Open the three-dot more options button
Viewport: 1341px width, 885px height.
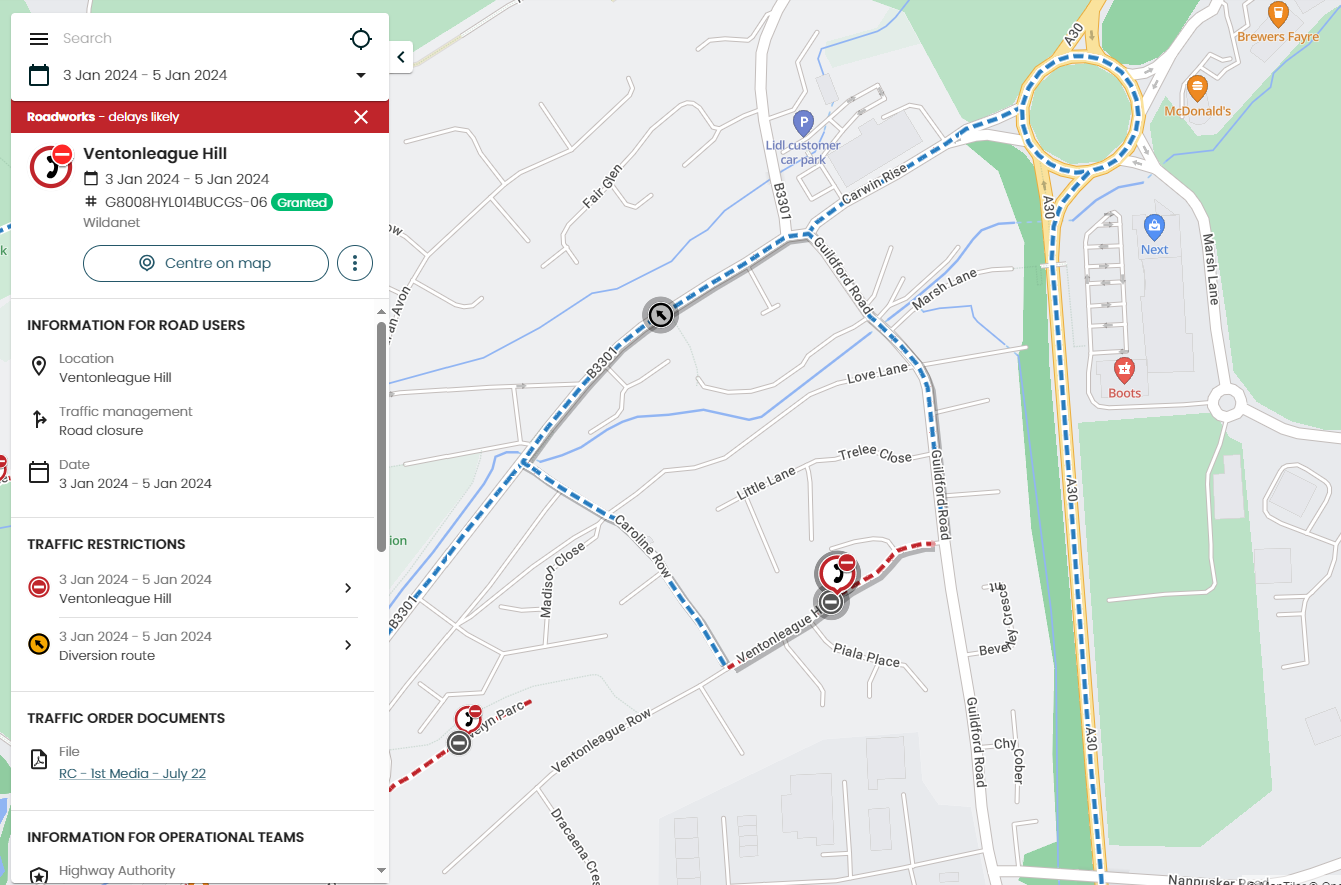click(x=355, y=263)
